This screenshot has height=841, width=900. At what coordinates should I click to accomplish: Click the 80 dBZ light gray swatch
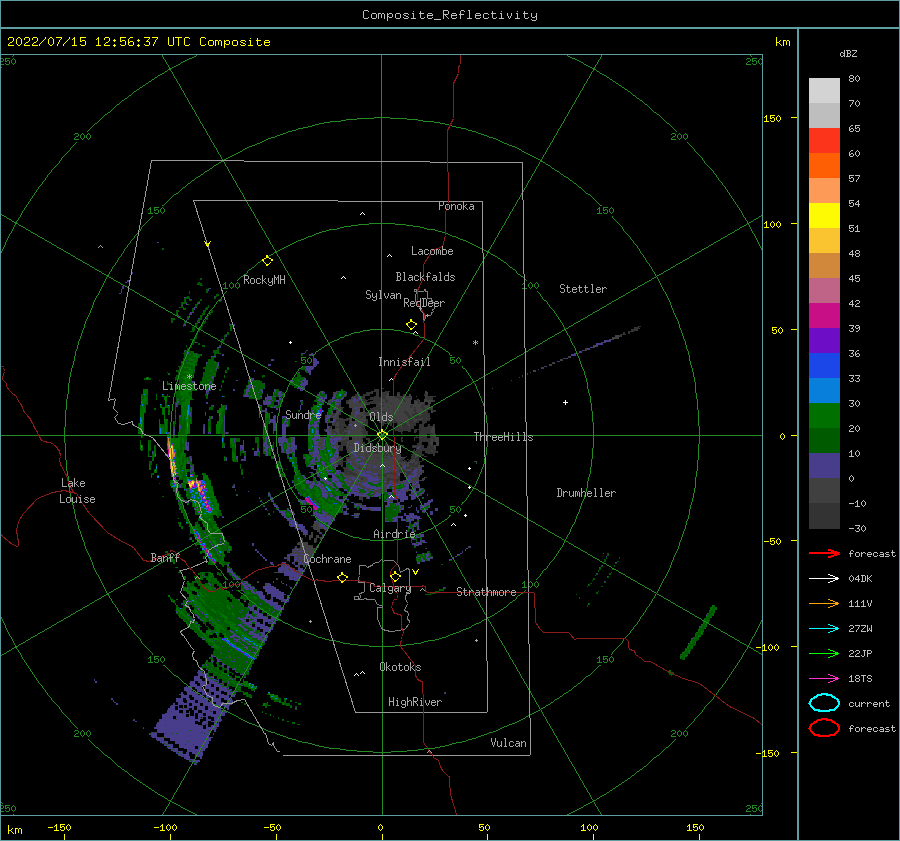(824, 91)
